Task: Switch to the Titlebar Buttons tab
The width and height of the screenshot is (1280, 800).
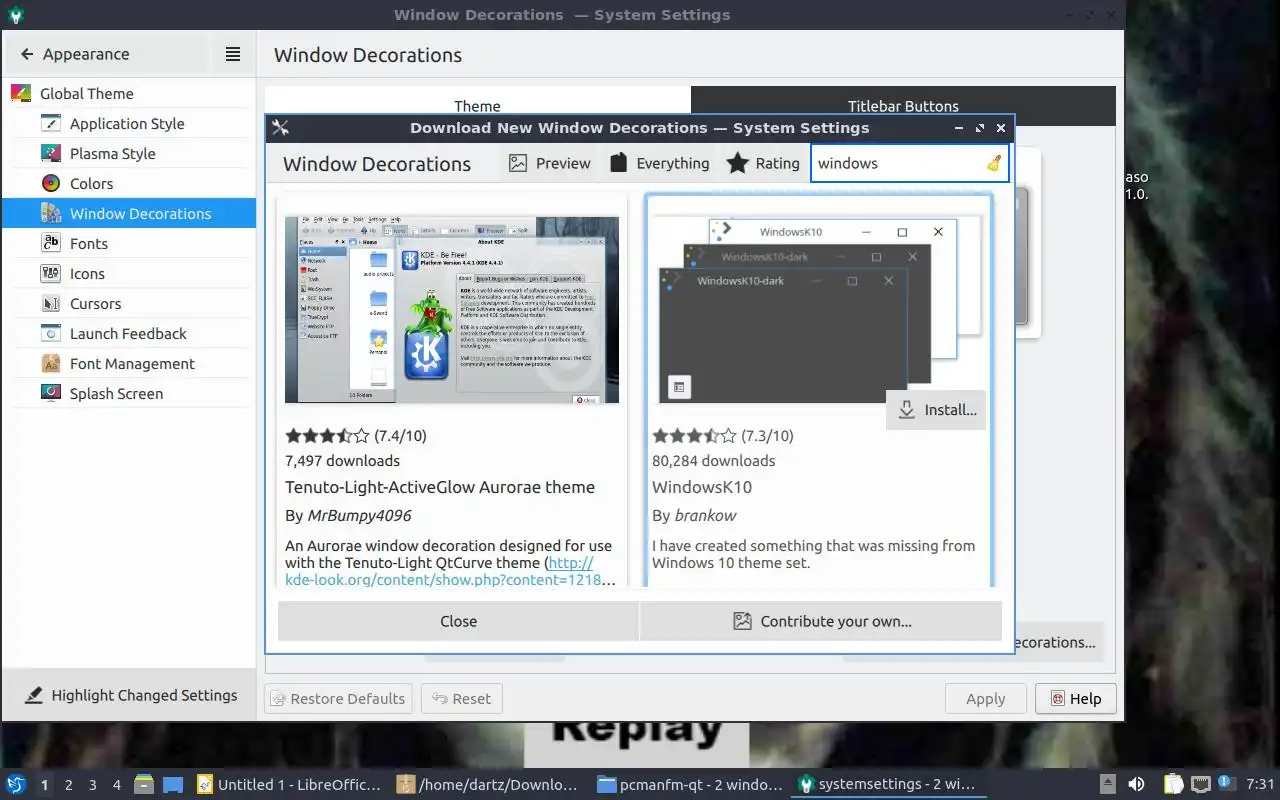Action: point(903,106)
